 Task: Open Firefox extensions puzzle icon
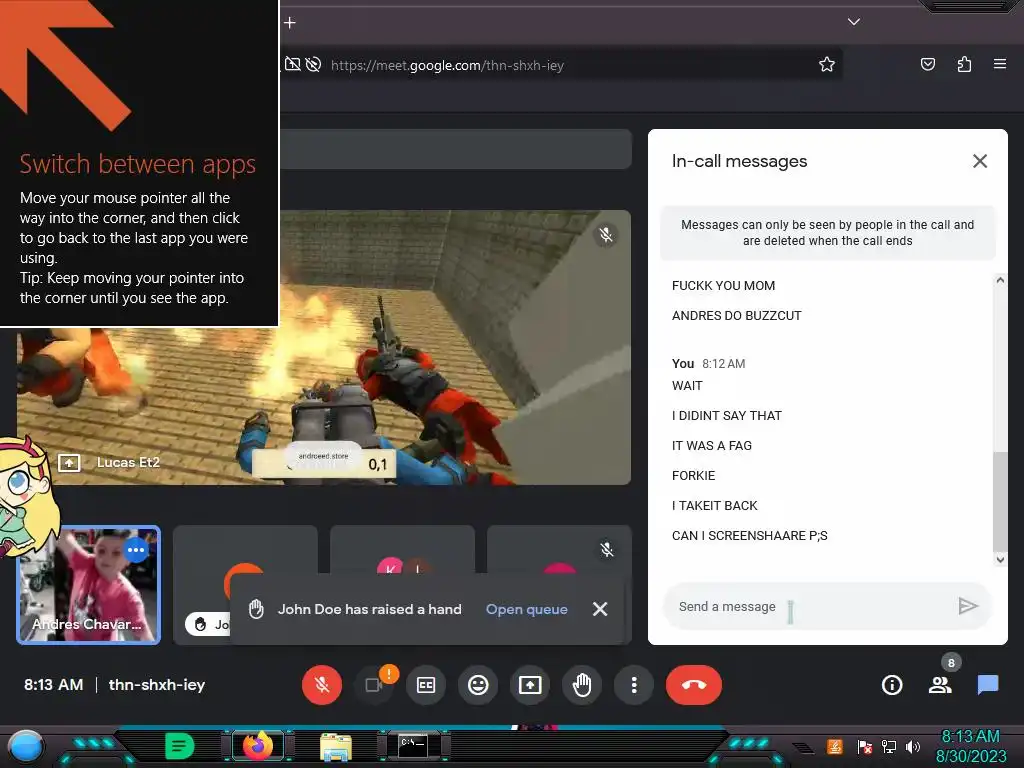click(x=964, y=65)
